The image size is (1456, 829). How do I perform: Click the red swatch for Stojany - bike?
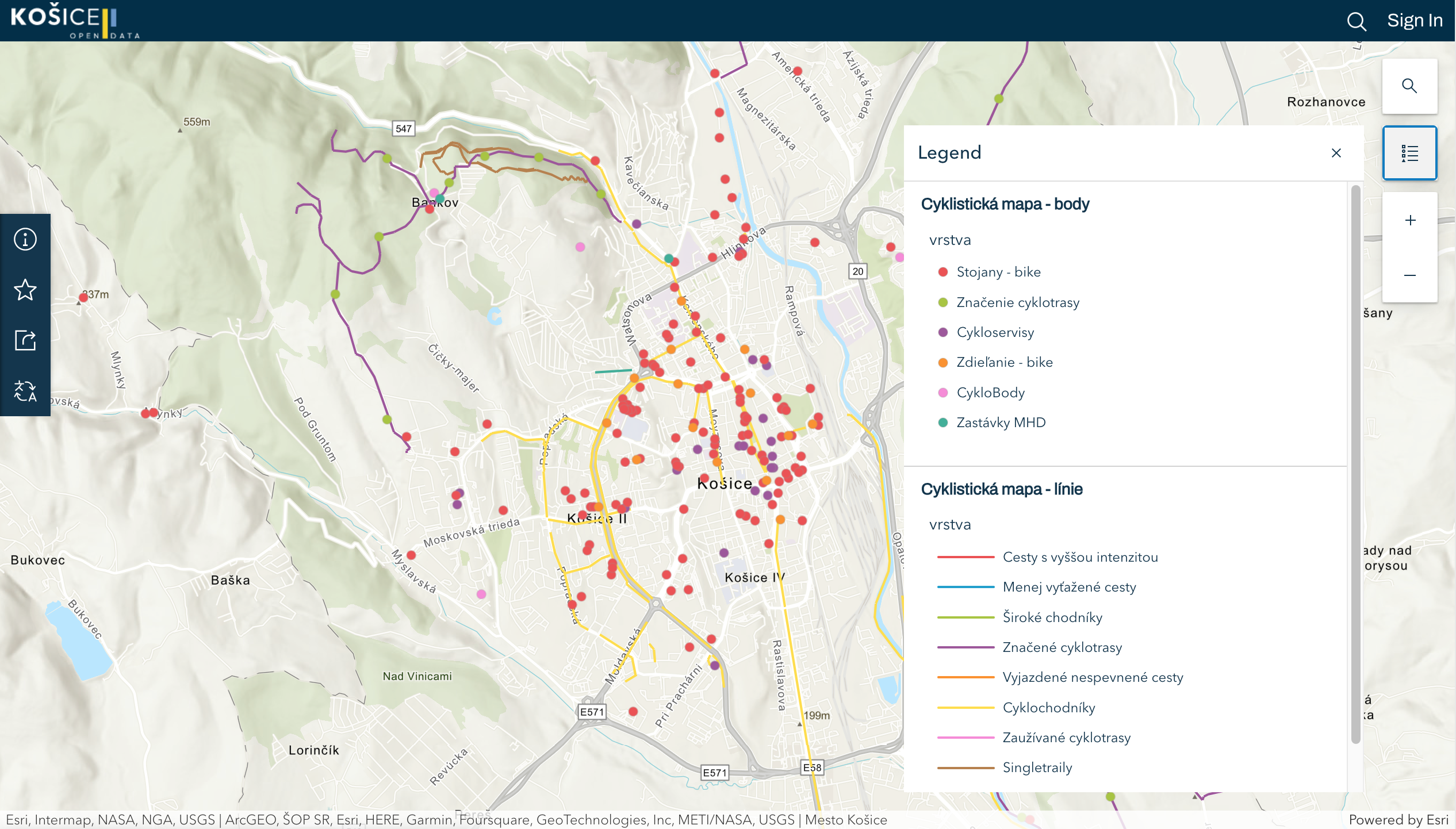click(942, 271)
